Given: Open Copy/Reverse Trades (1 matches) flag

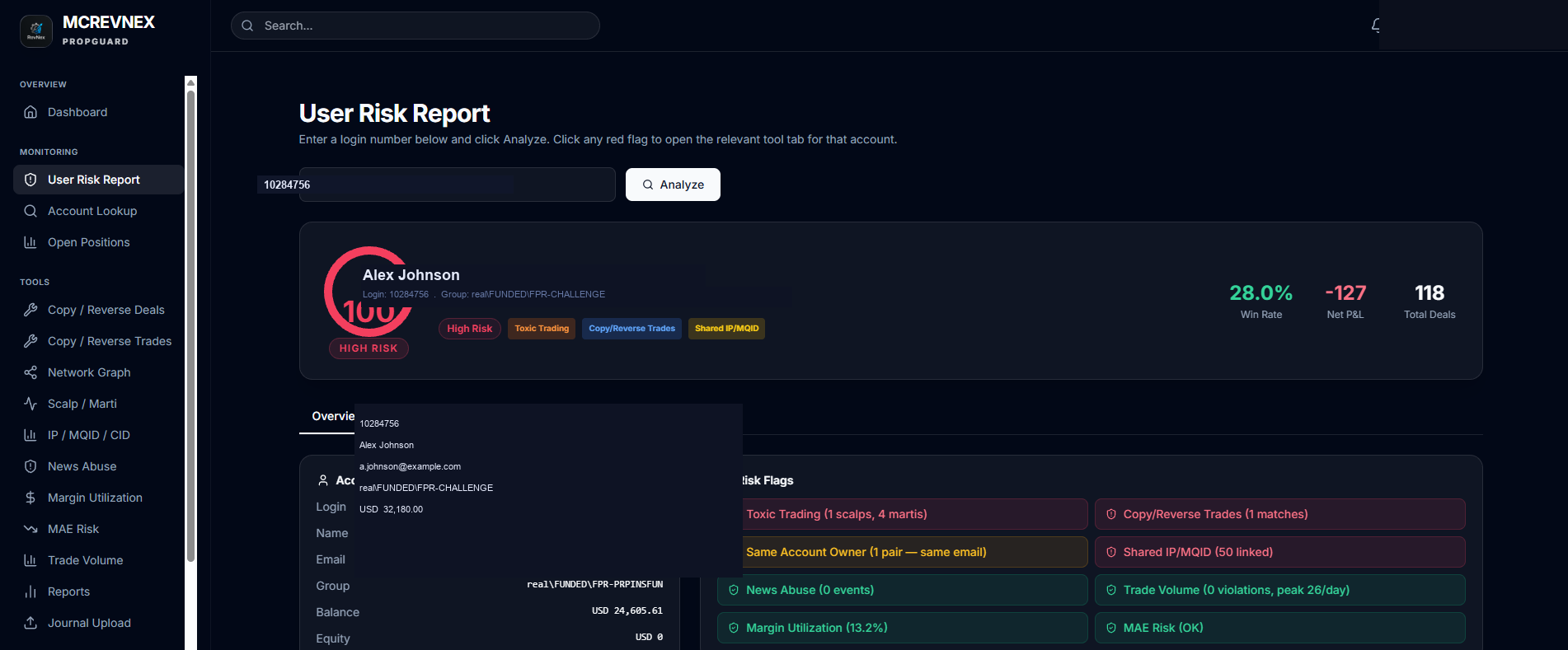Looking at the screenshot, I should tap(1280, 514).
